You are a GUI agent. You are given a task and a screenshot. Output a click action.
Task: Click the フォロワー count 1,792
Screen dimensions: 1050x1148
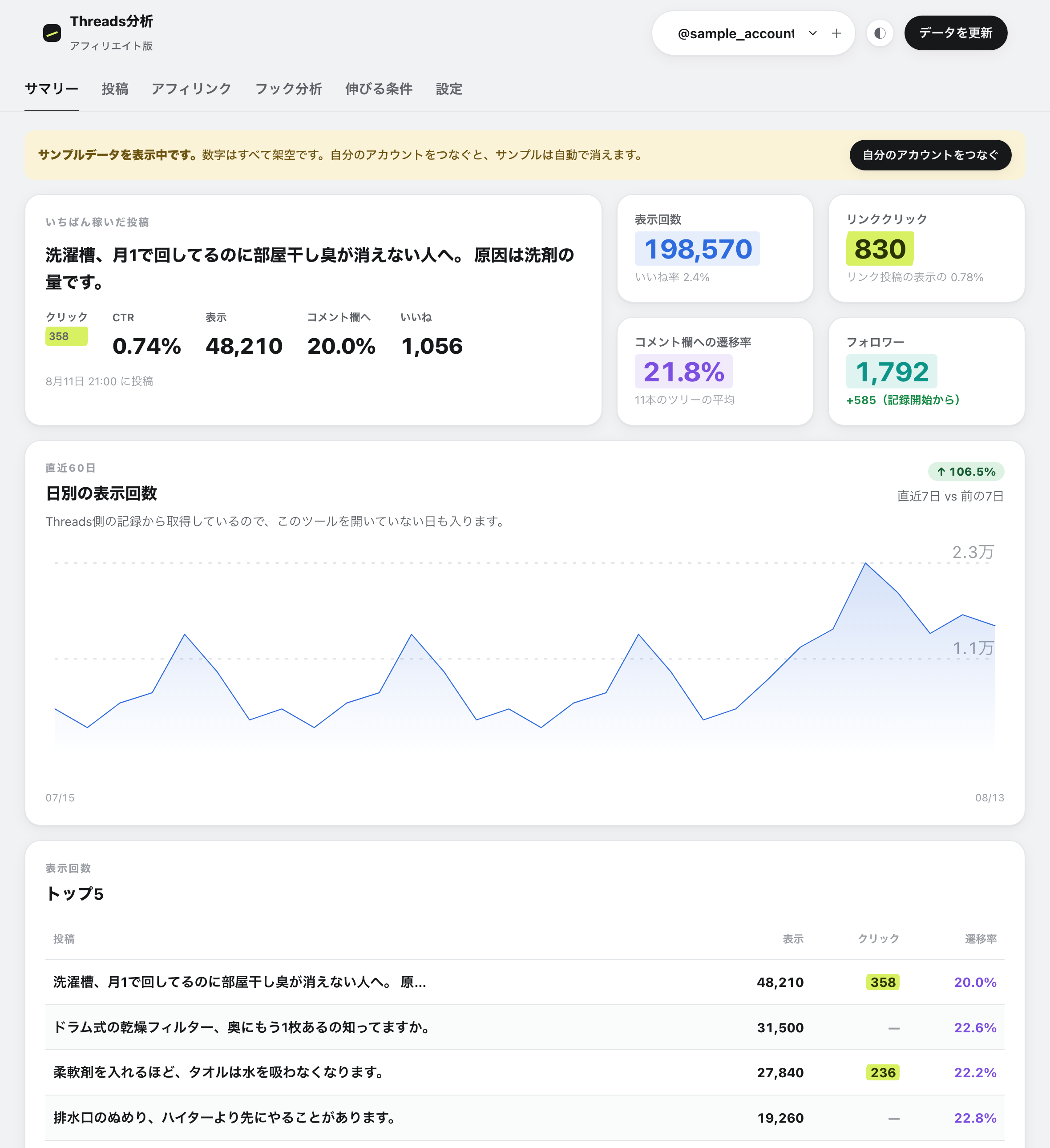tap(892, 372)
